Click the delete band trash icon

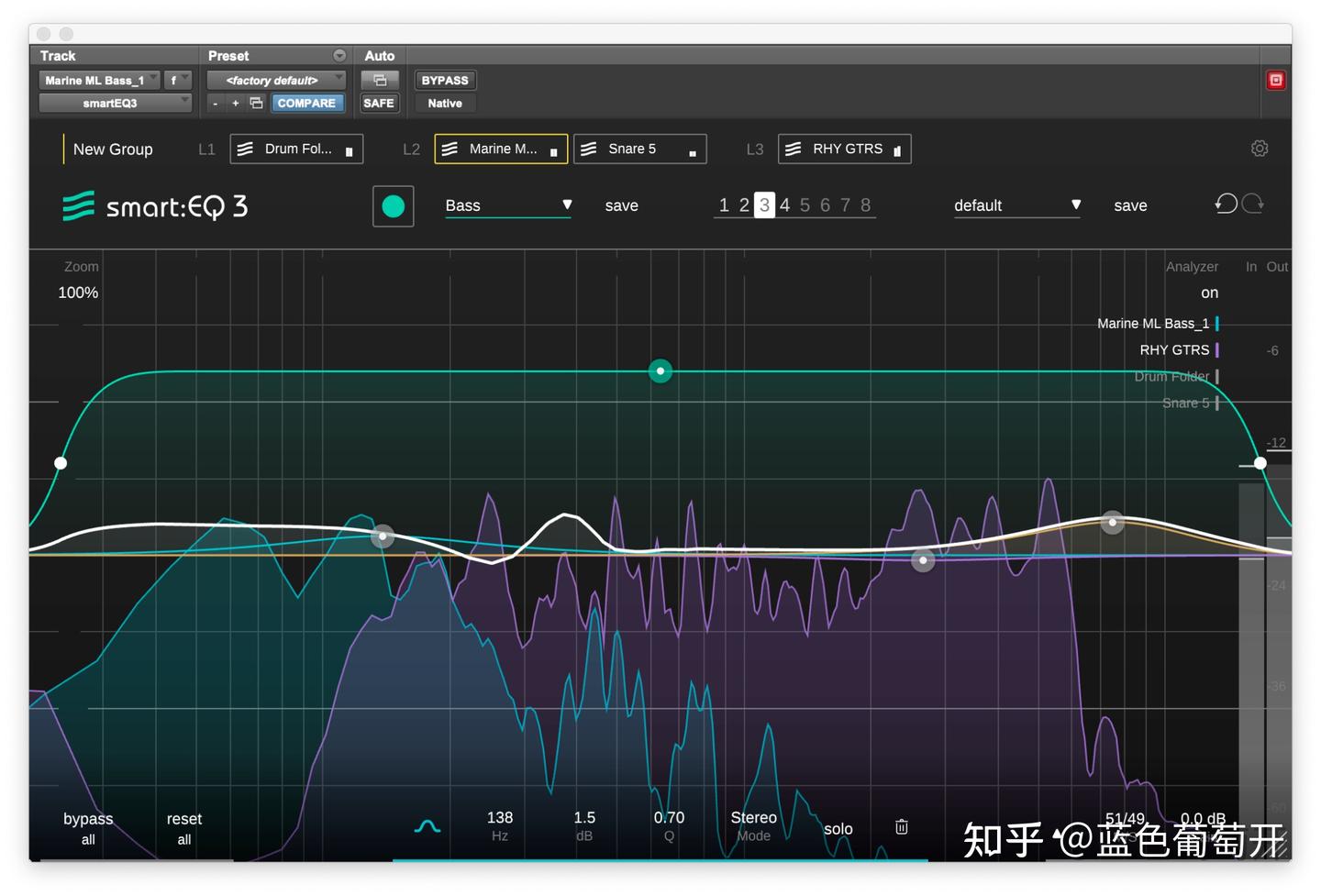(901, 826)
